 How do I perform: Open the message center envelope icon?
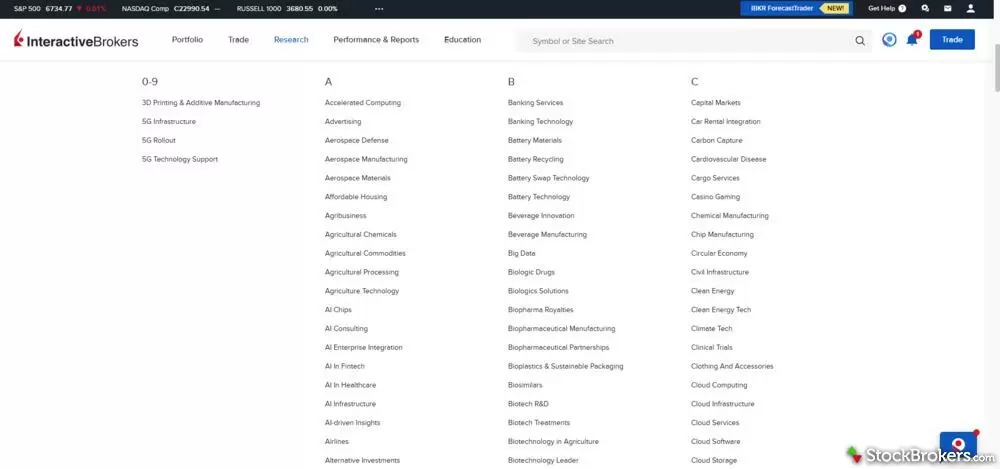coord(948,8)
